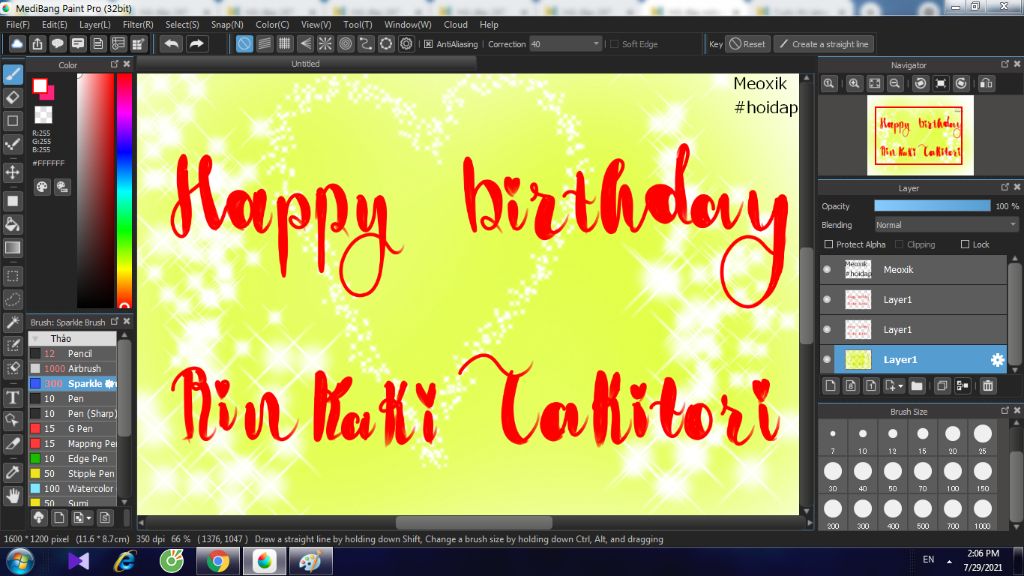Click the Reset key button
The height and width of the screenshot is (576, 1024).
(748, 44)
